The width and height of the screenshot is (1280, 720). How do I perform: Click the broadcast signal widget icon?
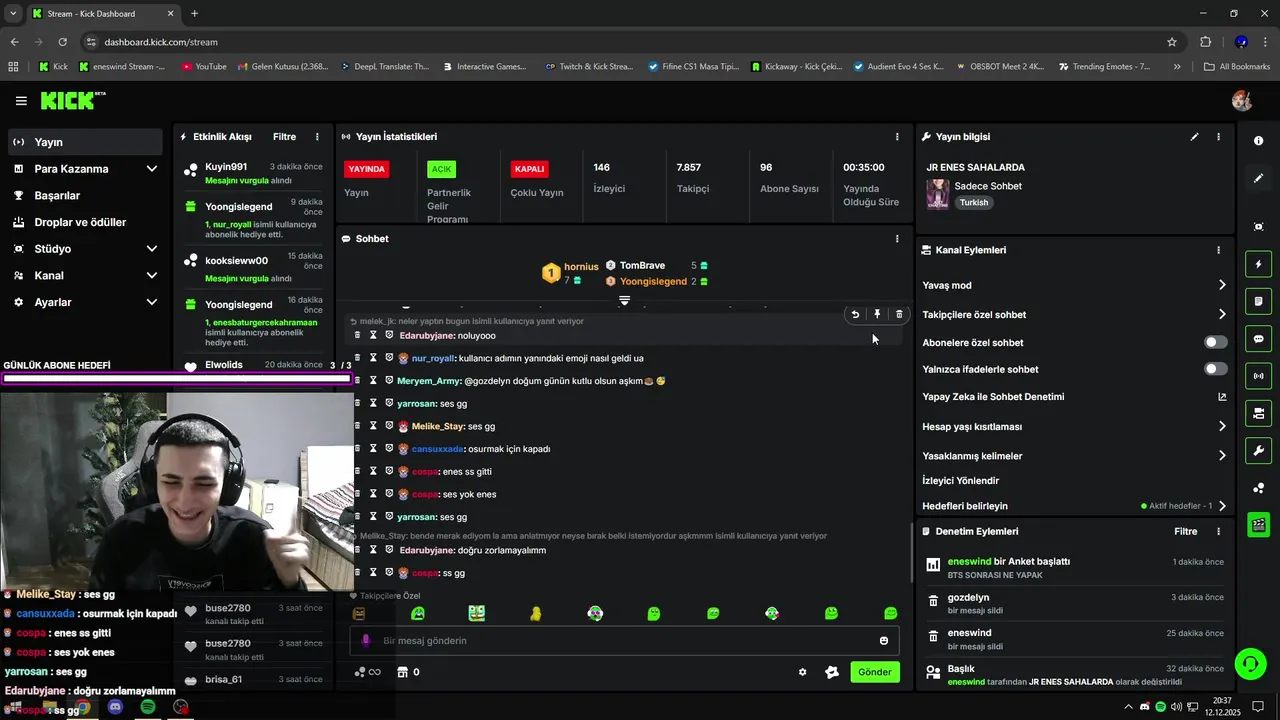click(x=1258, y=376)
